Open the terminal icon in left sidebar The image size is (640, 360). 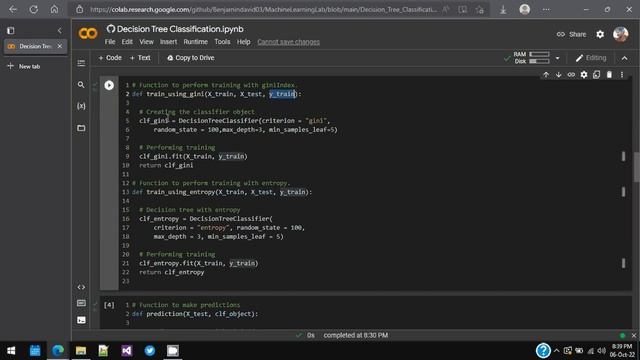pos(81,320)
